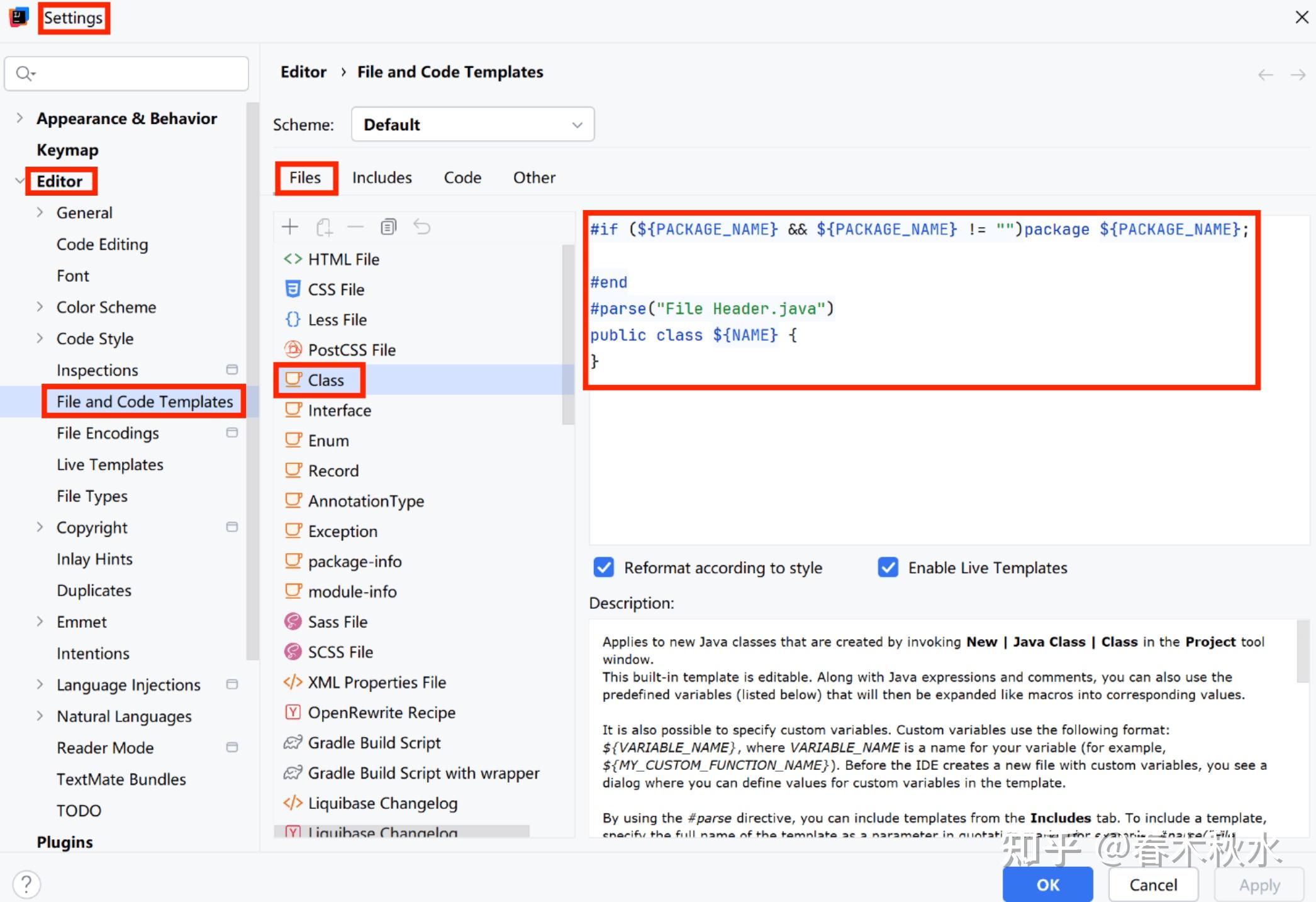Click the Create Template plus icon
This screenshot has height=902, width=1316.
(x=290, y=227)
